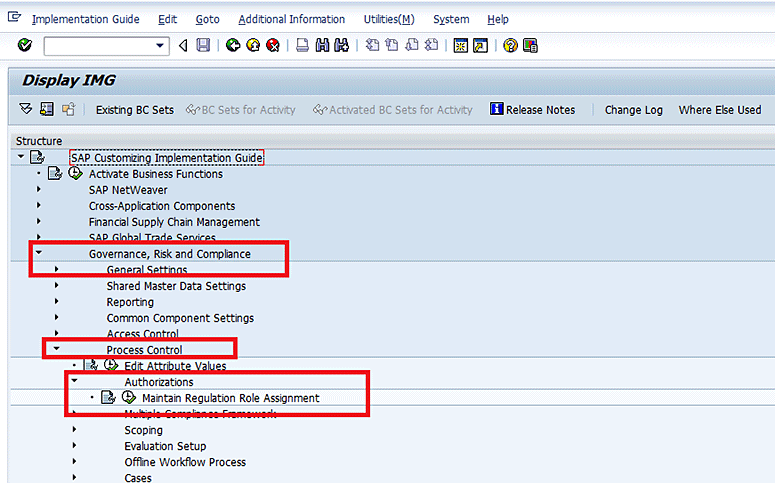Run Maintain Regulation Role Assignment execute icon
The image size is (775, 483).
tap(128, 398)
